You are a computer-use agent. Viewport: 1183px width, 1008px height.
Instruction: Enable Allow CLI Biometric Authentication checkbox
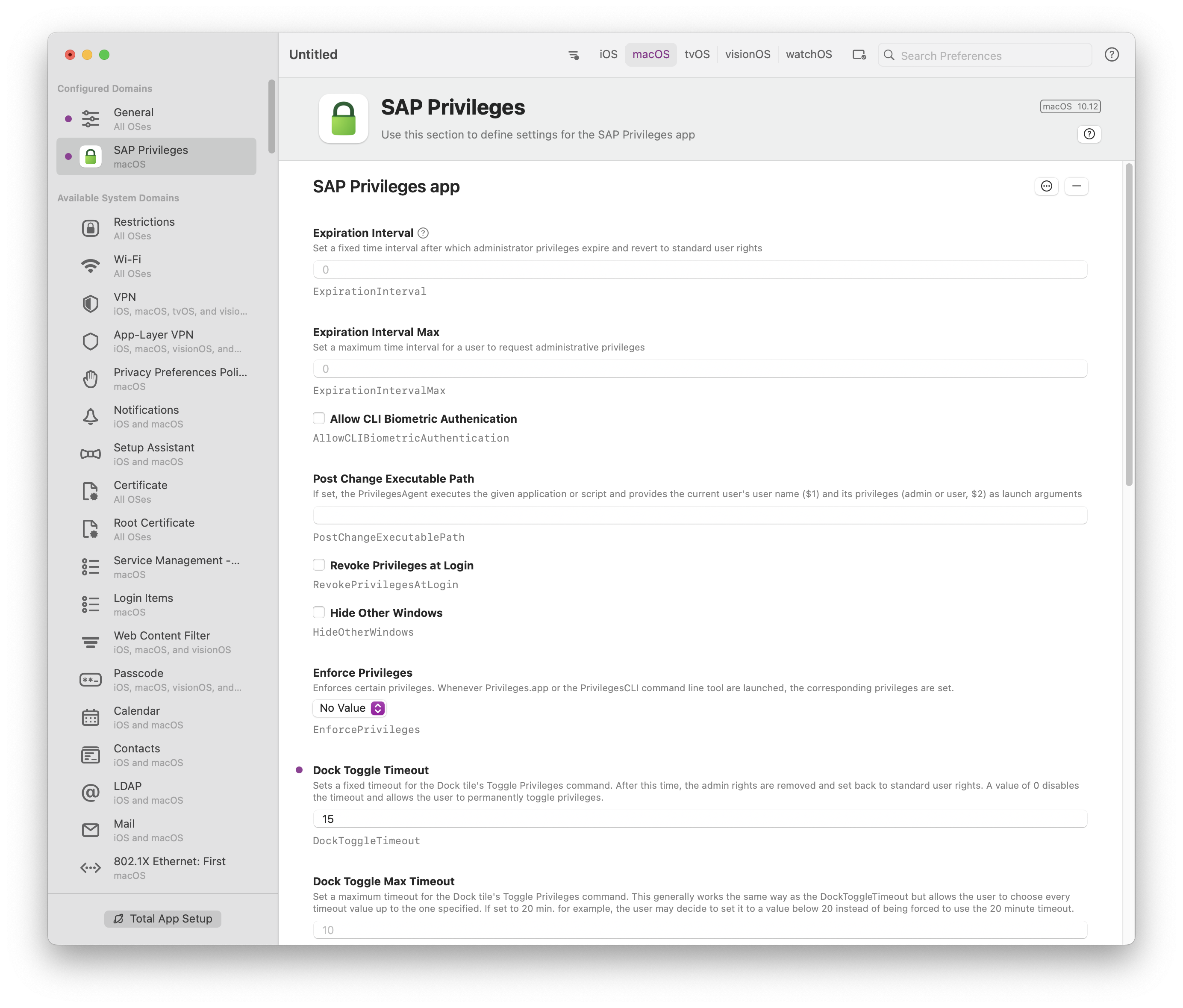(x=319, y=419)
